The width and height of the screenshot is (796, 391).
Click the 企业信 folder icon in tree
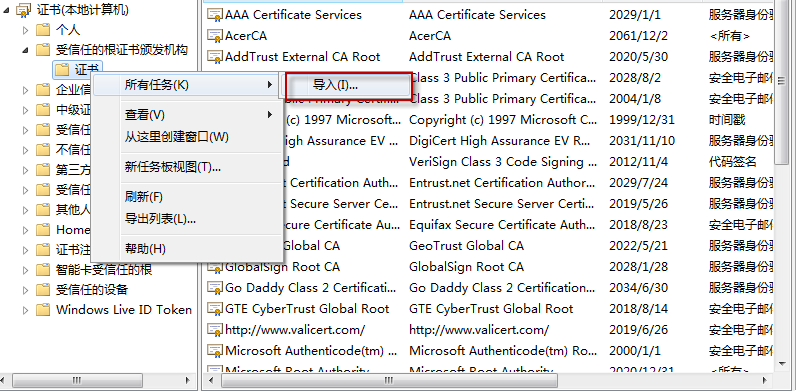point(43,90)
